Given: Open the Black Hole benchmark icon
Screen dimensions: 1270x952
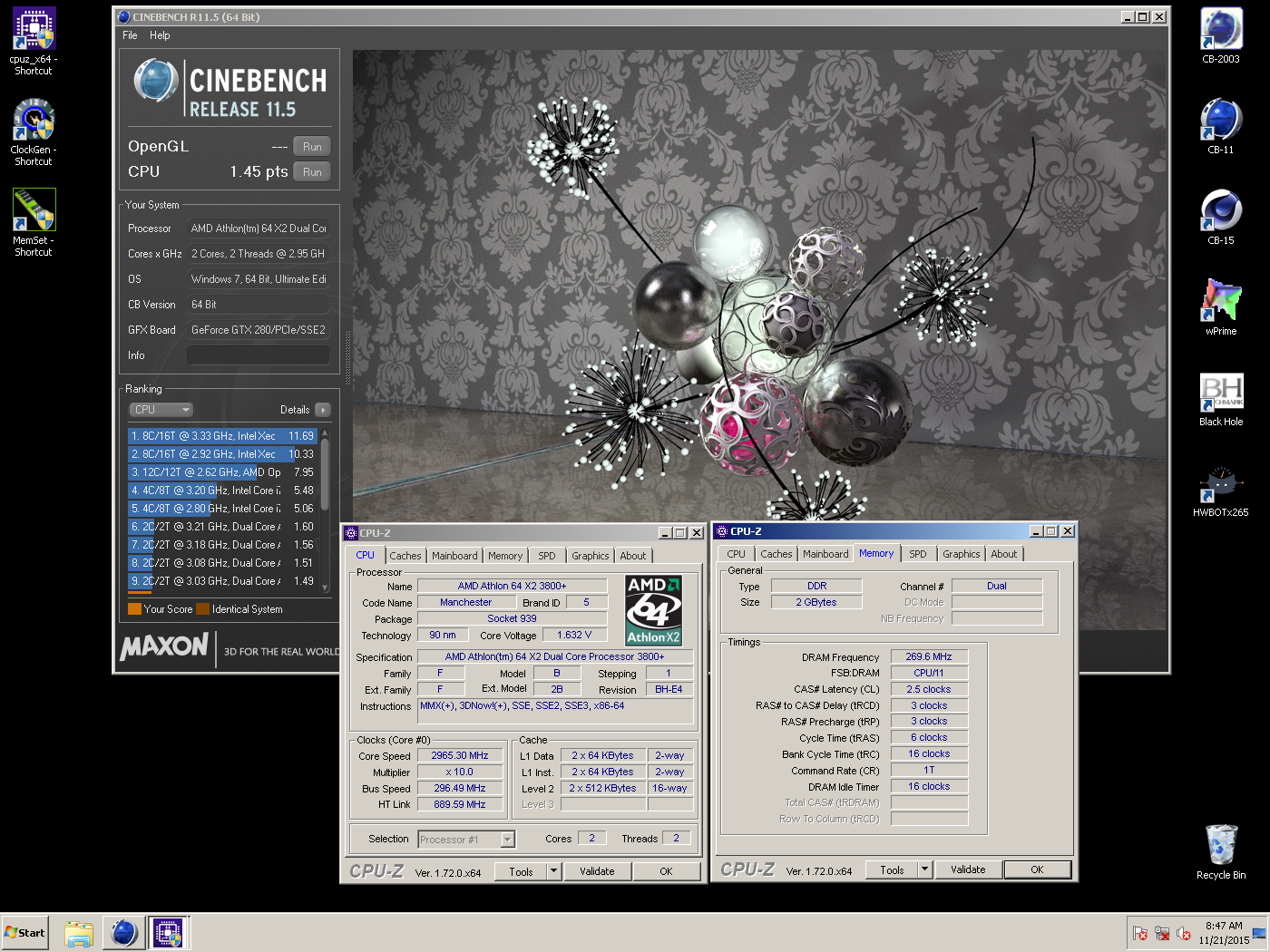Looking at the screenshot, I should click(1221, 399).
